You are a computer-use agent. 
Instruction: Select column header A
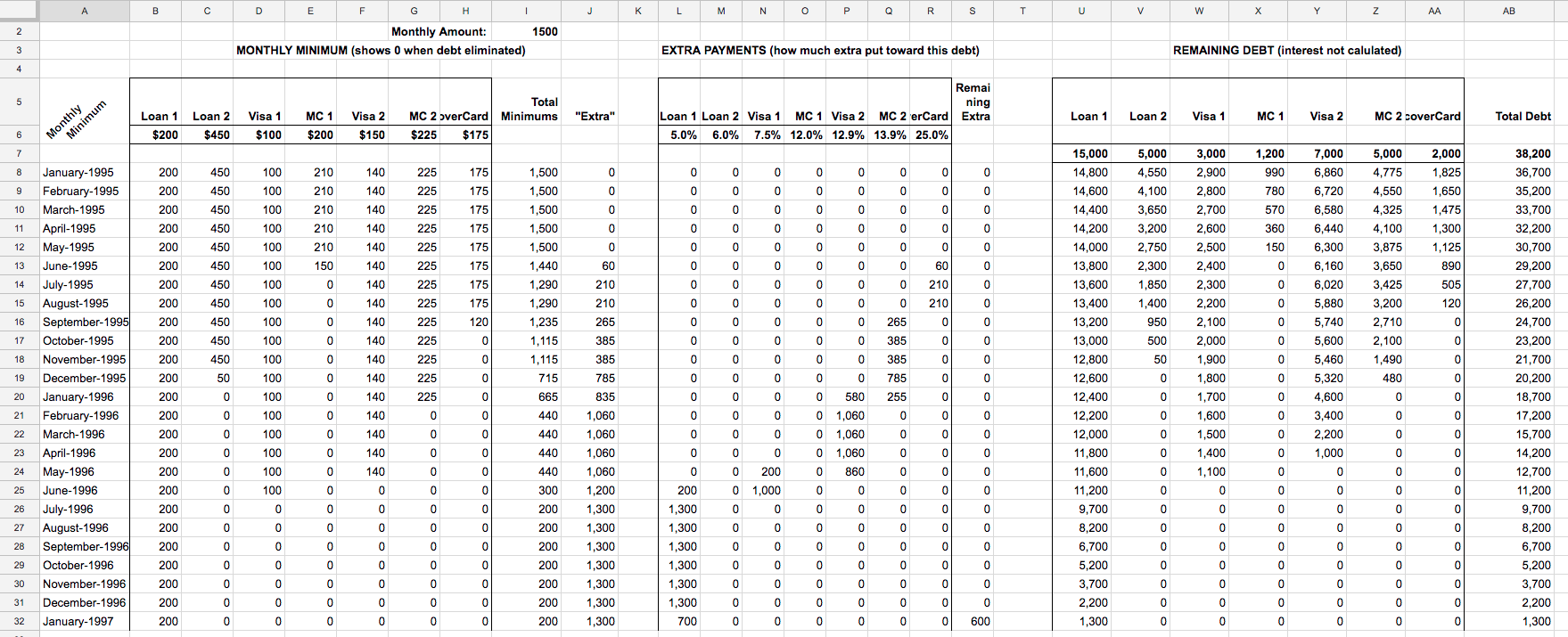85,11
